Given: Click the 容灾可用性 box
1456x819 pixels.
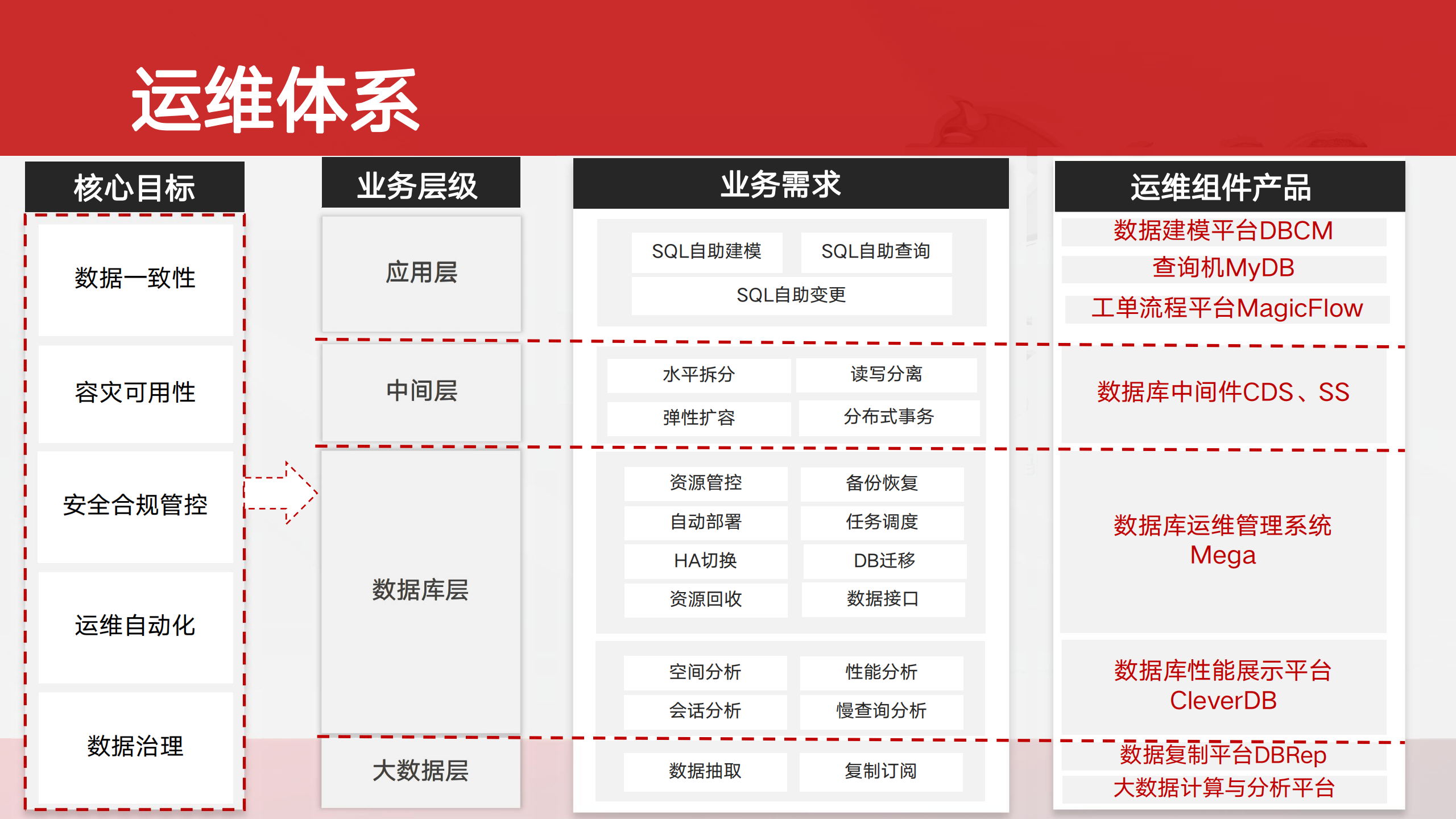Looking at the screenshot, I should click(136, 394).
